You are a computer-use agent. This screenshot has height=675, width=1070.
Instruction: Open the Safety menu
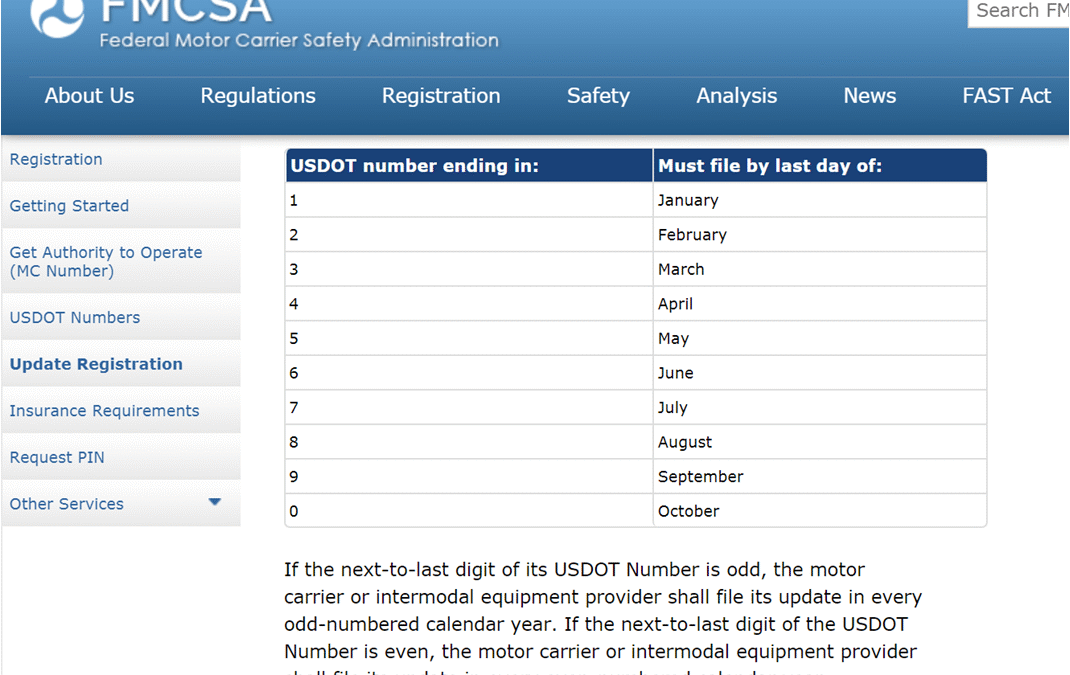598,95
